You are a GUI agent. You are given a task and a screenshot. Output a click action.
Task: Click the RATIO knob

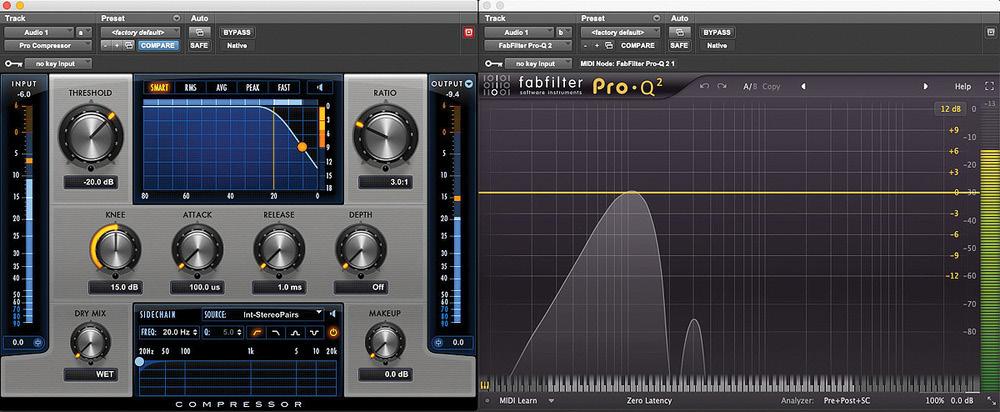tap(385, 136)
